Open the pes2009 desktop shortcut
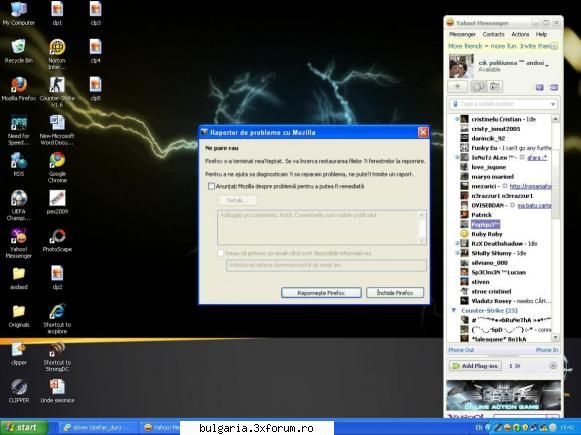Screen dimensions: 581x435 click(x=57, y=203)
